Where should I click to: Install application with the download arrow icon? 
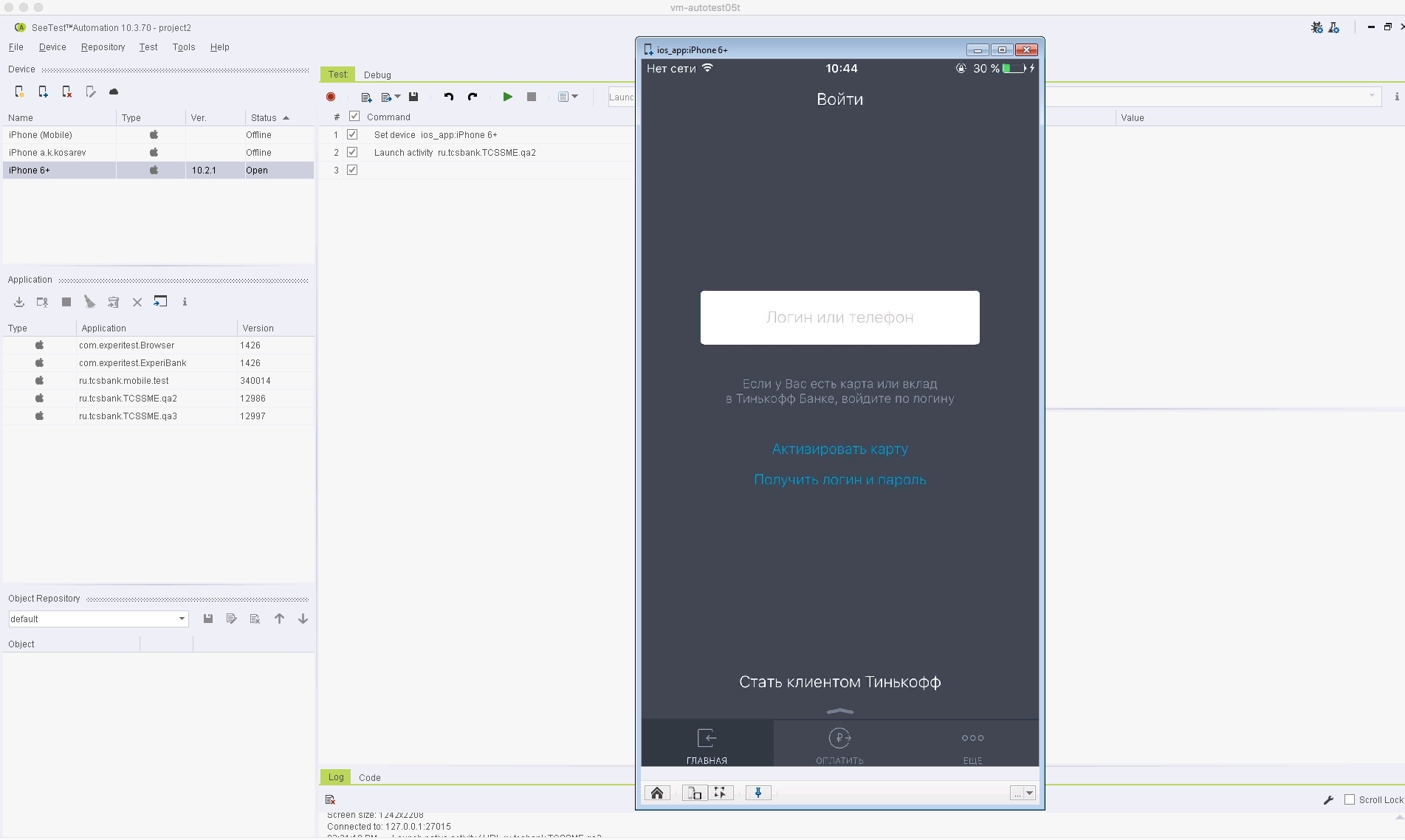pos(19,302)
